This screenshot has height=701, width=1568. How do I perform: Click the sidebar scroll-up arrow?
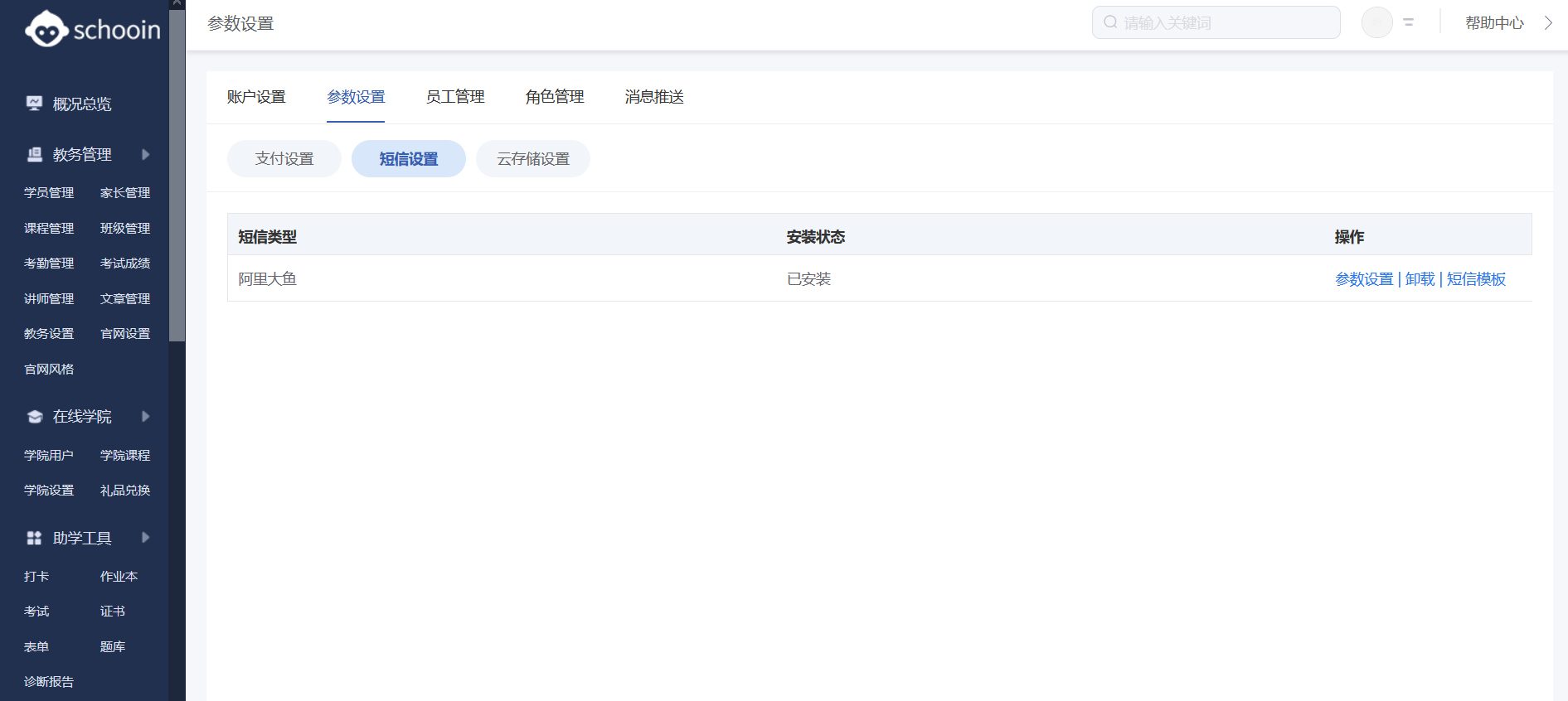pyautogui.click(x=177, y=3)
